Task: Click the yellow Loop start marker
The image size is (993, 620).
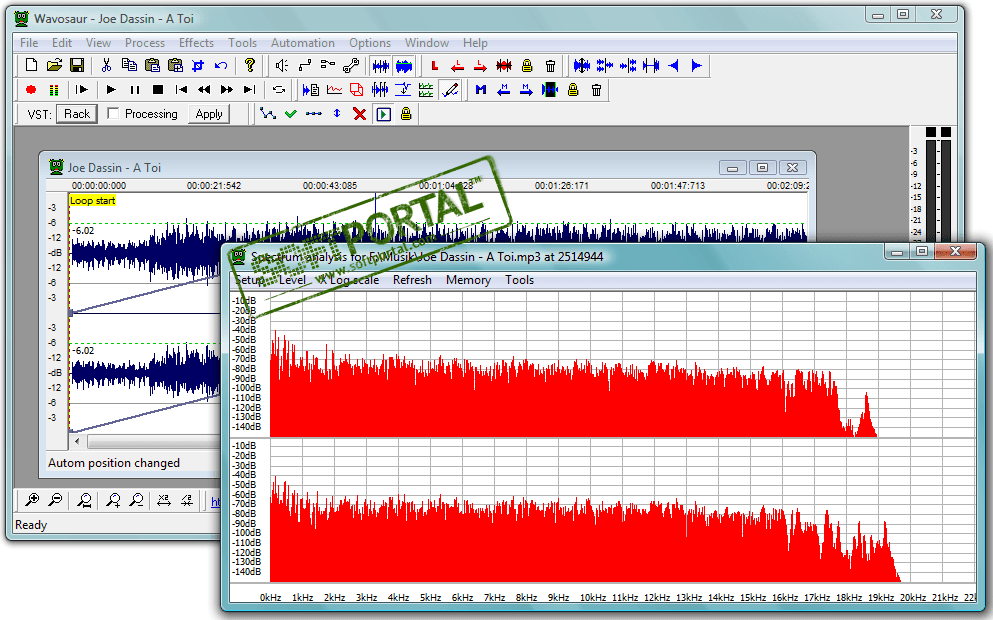Action: (x=92, y=201)
